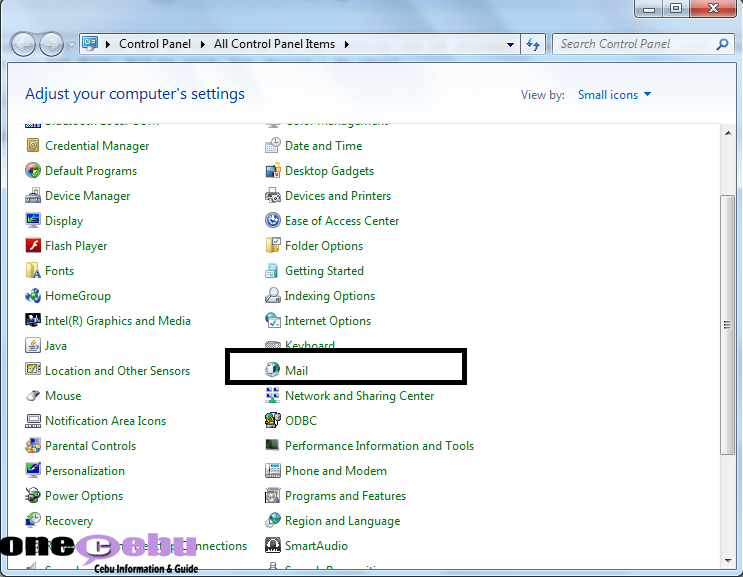743x577 pixels.
Task: Expand the arrow after Control Panel breadcrumb
Action: point(203,45)
